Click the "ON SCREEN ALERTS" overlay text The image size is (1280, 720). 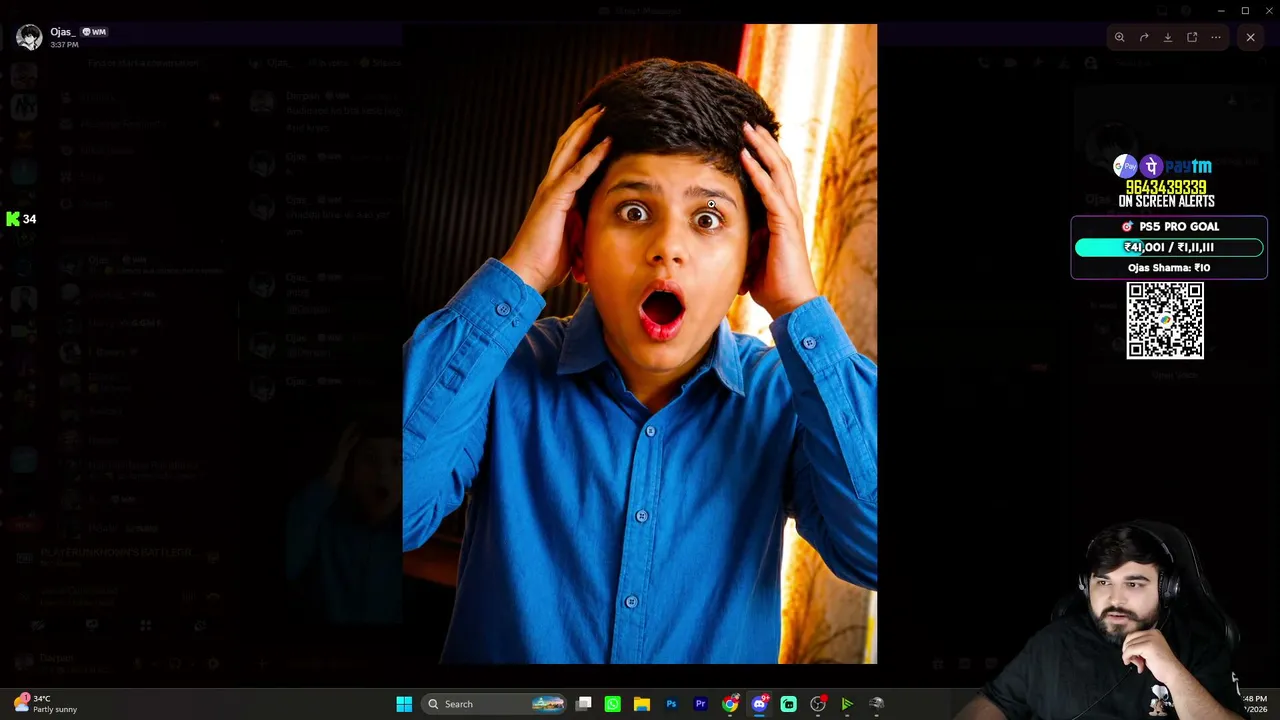(x=1166, y=202)
